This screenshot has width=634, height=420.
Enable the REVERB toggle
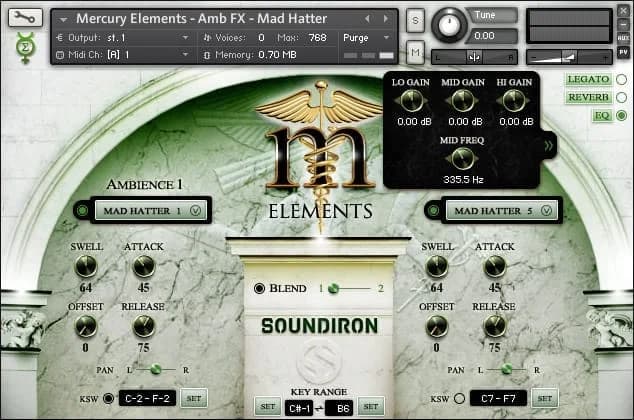pos(621,97)
